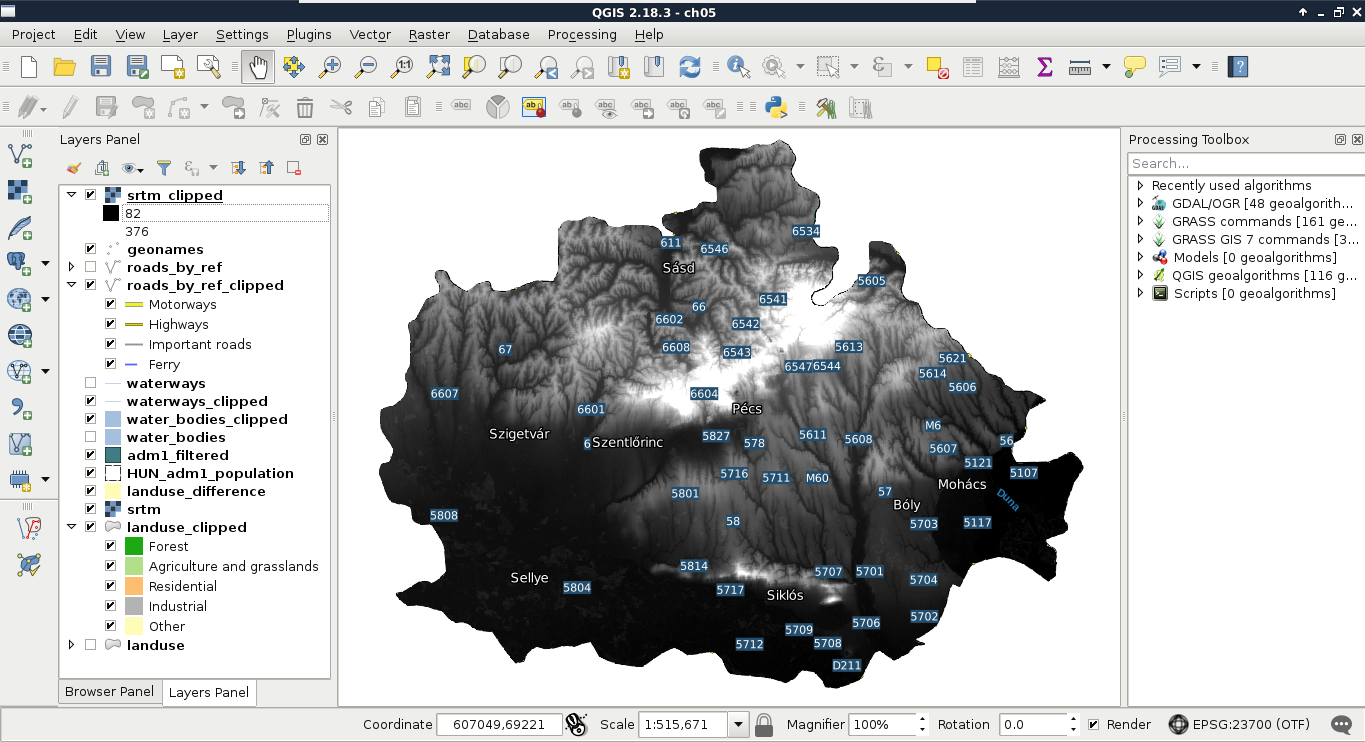Click the Processing Toolbox search field

coord(1245,163)
